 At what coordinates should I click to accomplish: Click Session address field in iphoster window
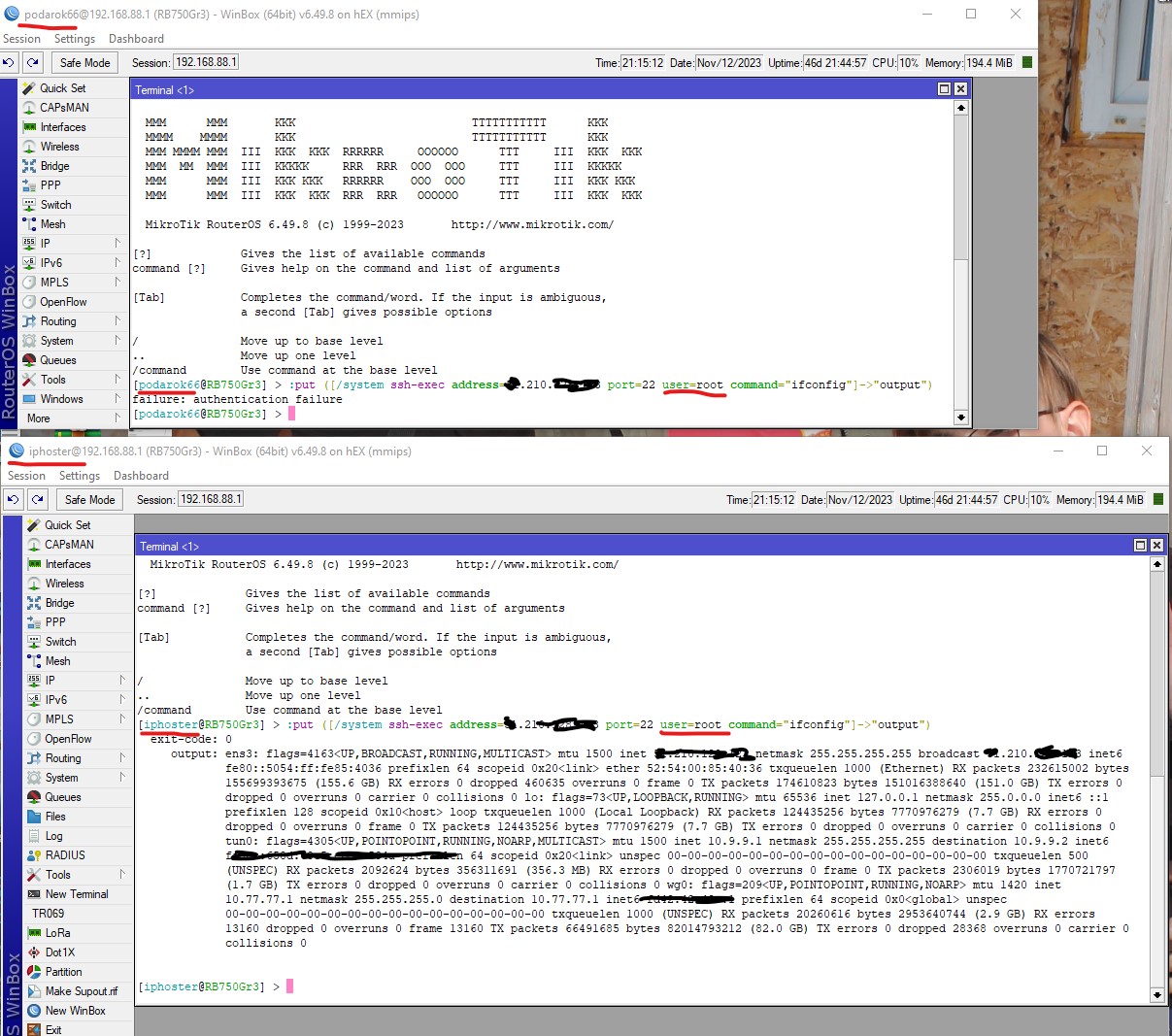[211, 499]
